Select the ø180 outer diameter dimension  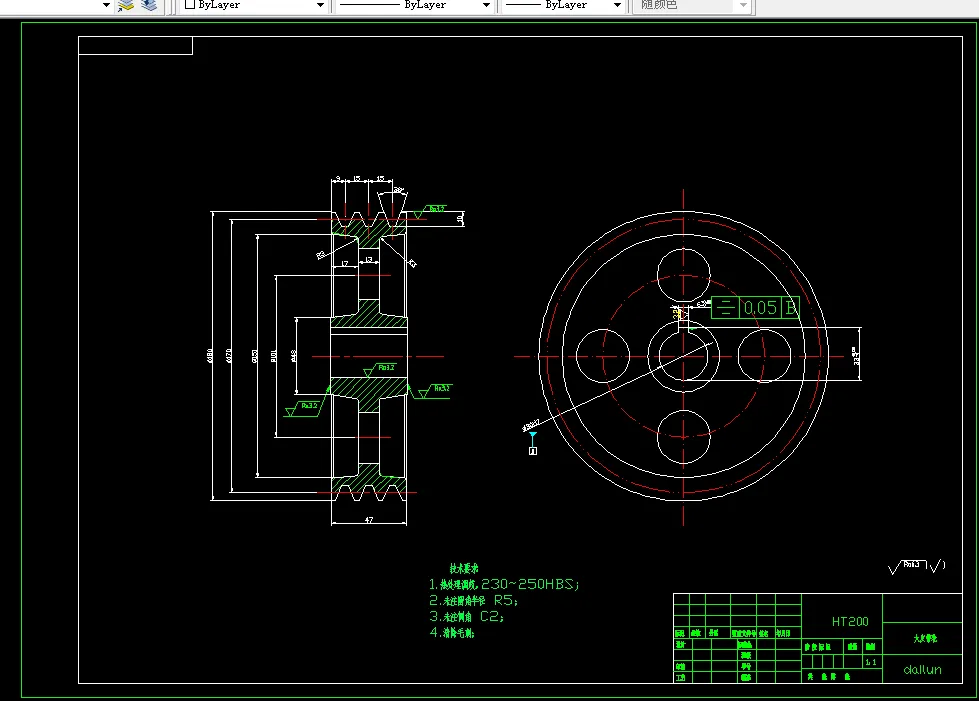210,355
